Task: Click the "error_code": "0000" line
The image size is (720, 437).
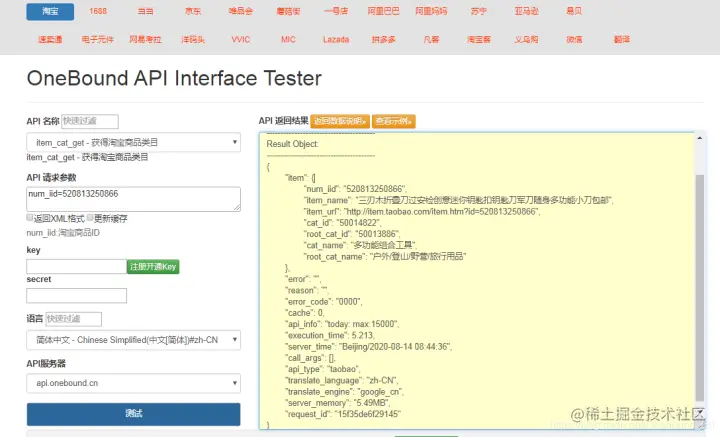Action: [323, 302]
